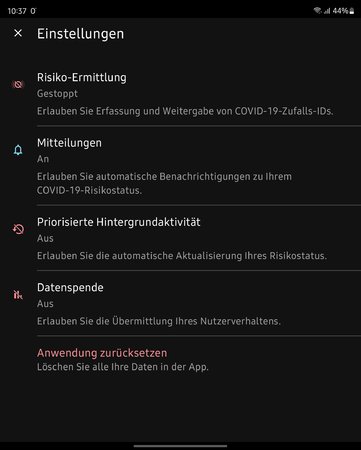Tap the mobile signal strength icon
361x450 pixels.
(x=327, y=11)
